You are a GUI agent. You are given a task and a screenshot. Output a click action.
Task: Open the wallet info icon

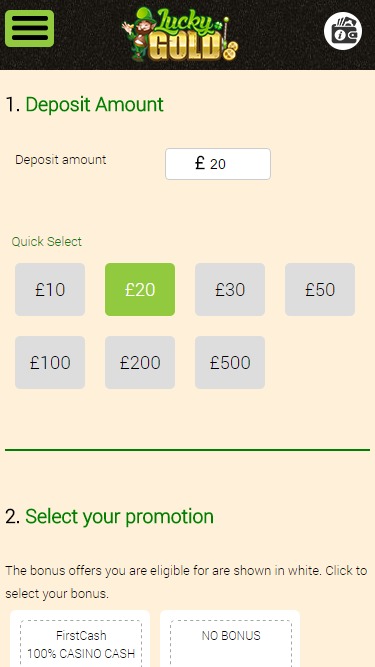[x=343, y=31]
